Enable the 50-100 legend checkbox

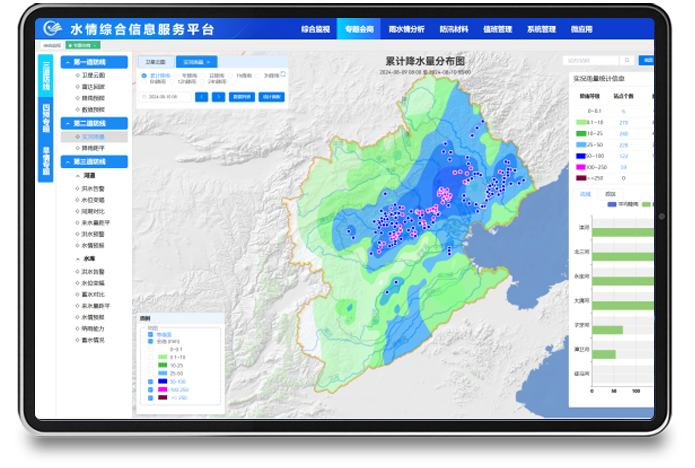coord(150,381)
